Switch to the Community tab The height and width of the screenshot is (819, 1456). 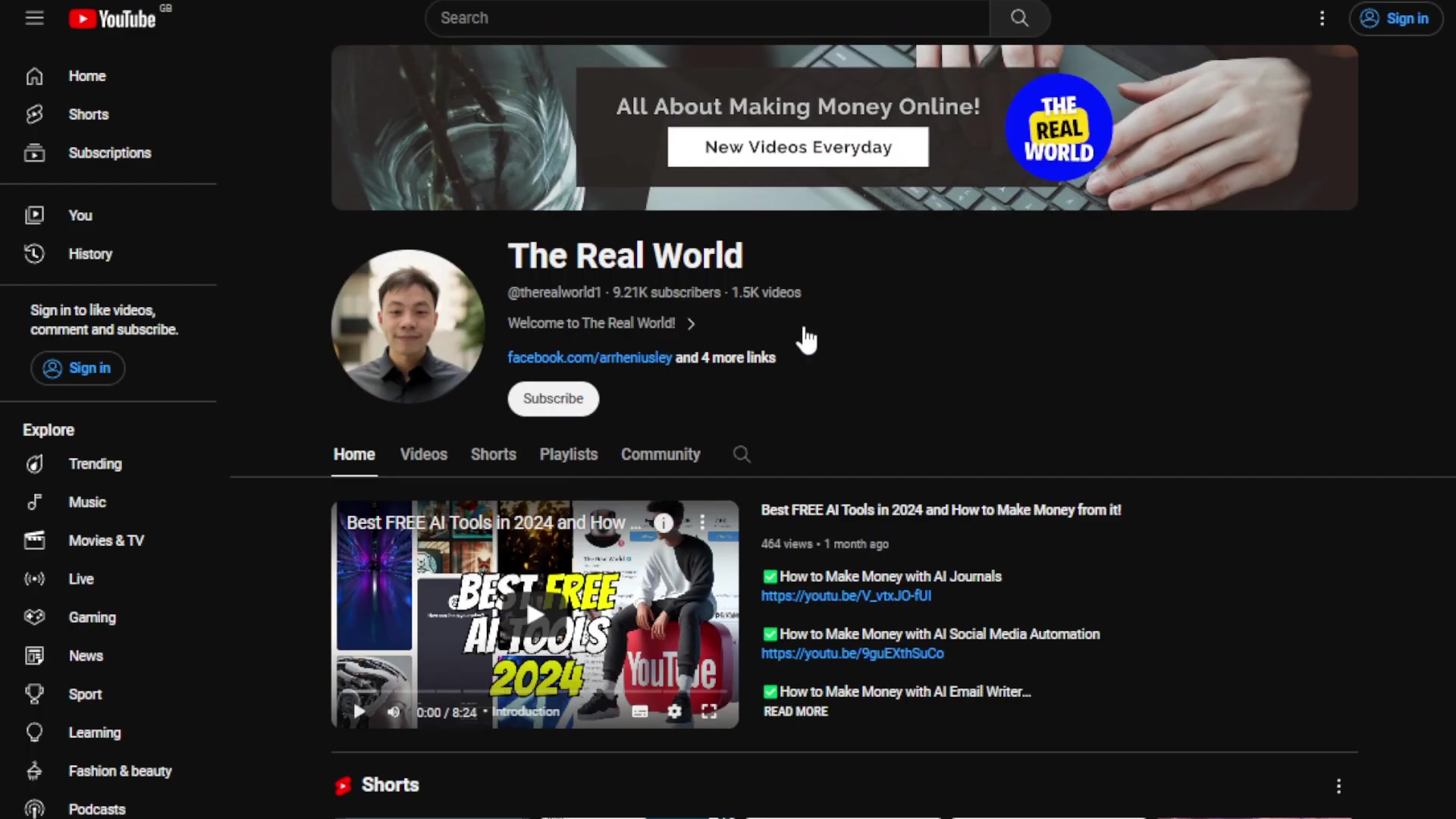(661, 454)
